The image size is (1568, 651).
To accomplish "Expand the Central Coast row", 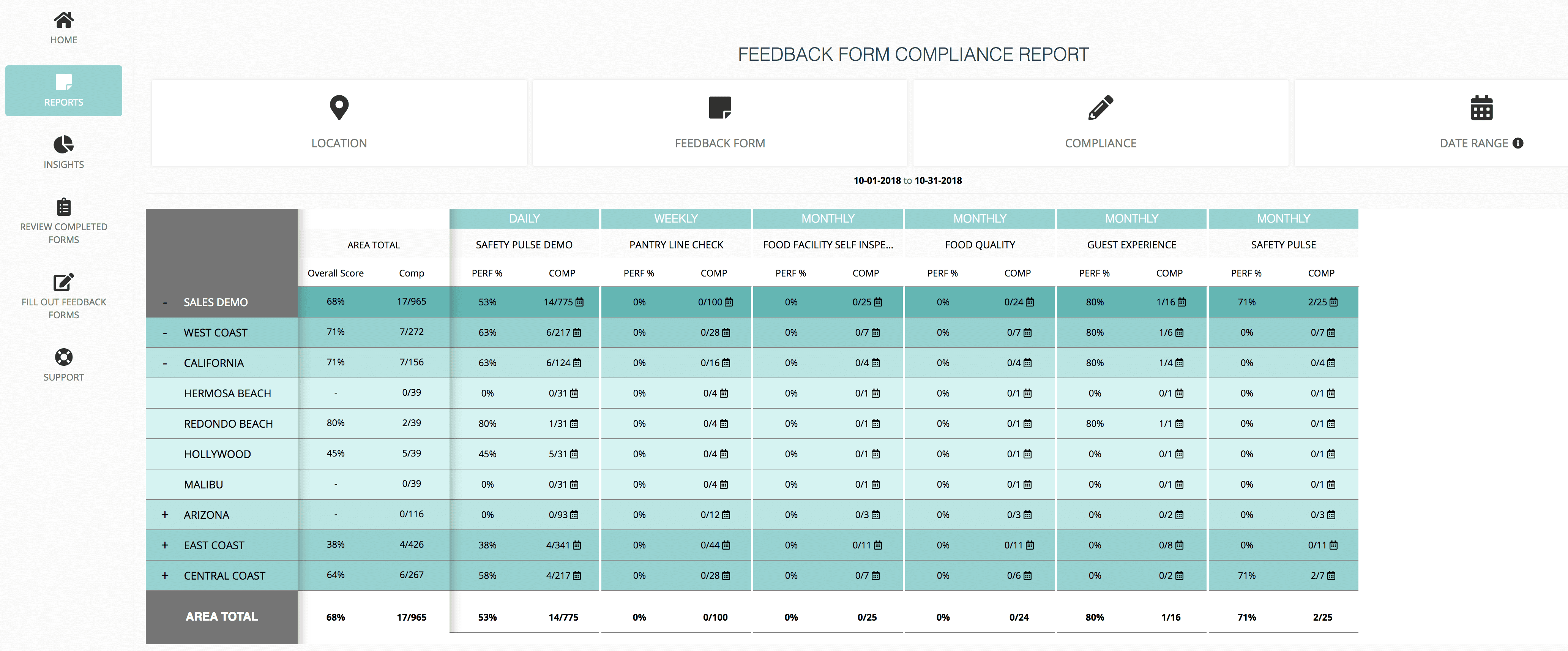I will [164, 576].
